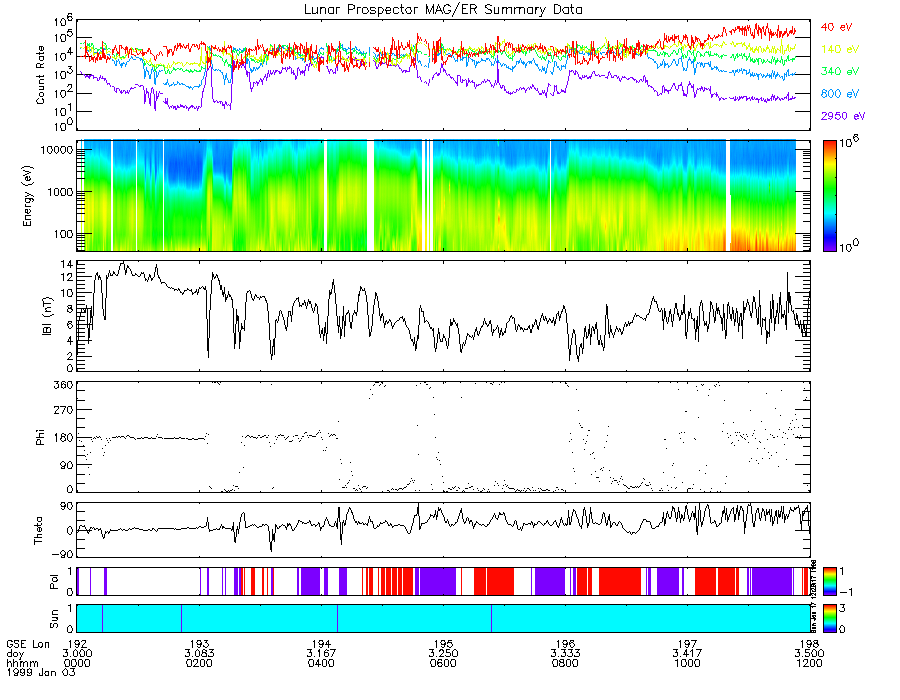Click the 'doy' row label

point(15,654)
